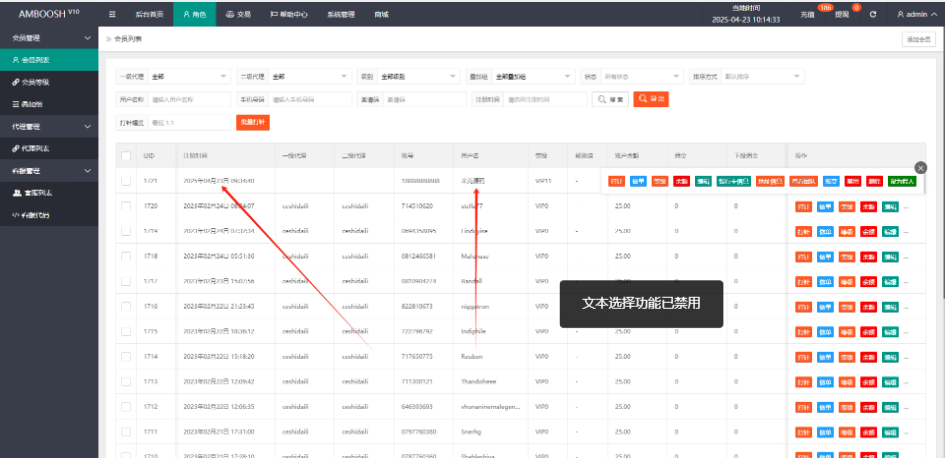Click the red 禁用 button in the popup row
Image resolution: width=945 pixels, height=458 pixels.
pos(852,181)
